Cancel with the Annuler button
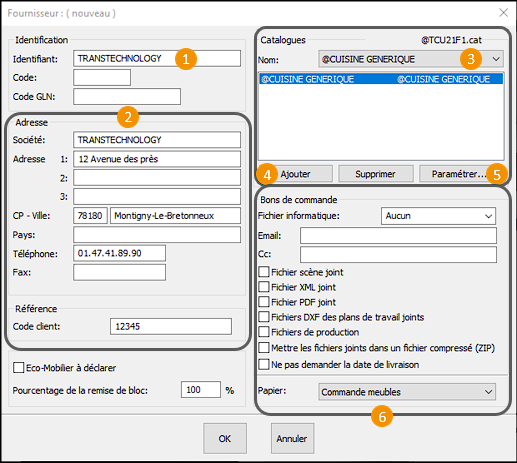This screenshot has width=517, height=463. (x=292, y=438)
